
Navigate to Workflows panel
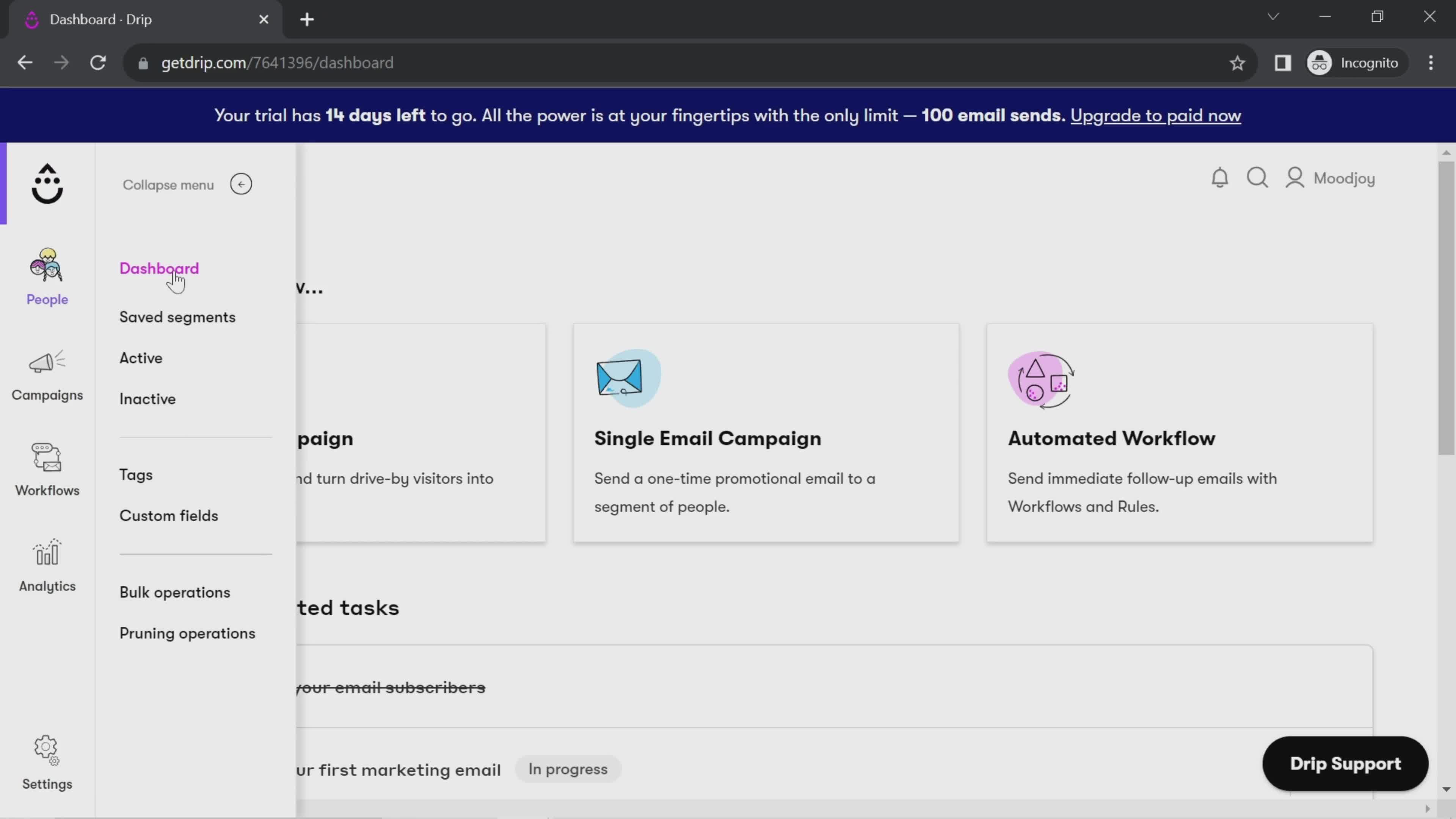pos(47,467)
